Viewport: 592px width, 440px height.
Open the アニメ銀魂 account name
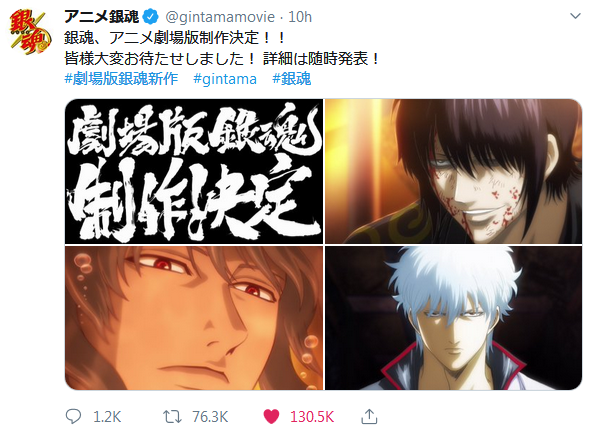[x=101, y=17]
